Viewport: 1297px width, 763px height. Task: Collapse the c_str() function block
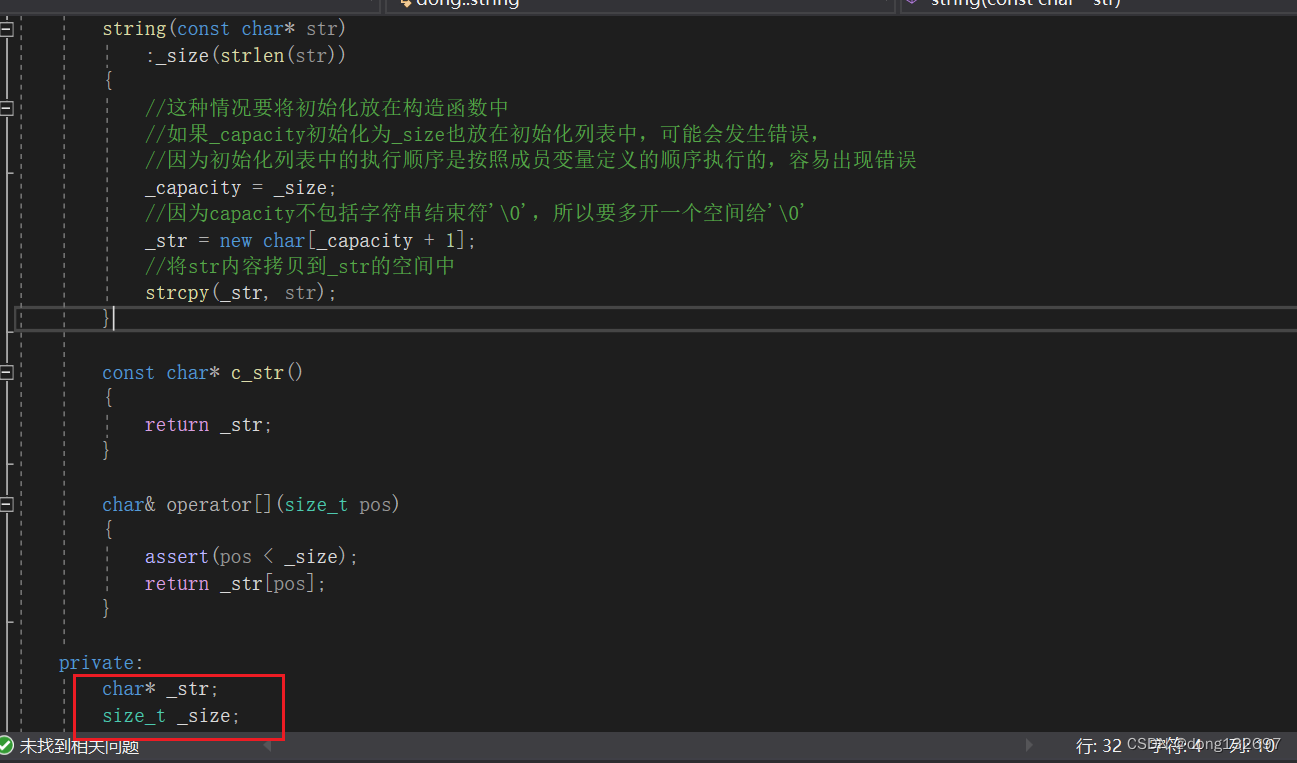tap(6, 372)
